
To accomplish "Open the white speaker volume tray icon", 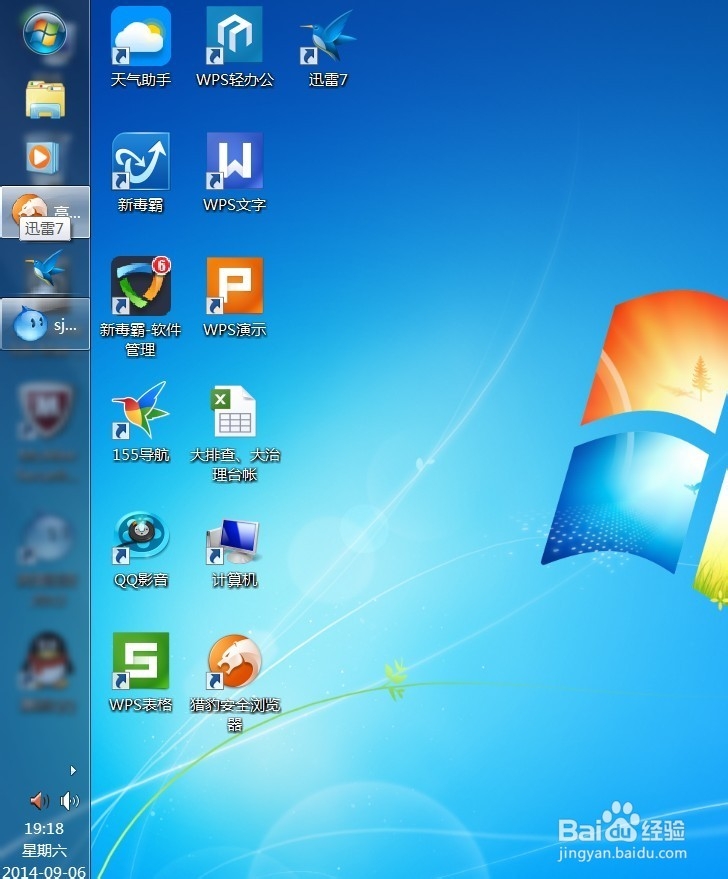I will click(x=69, y=801).
